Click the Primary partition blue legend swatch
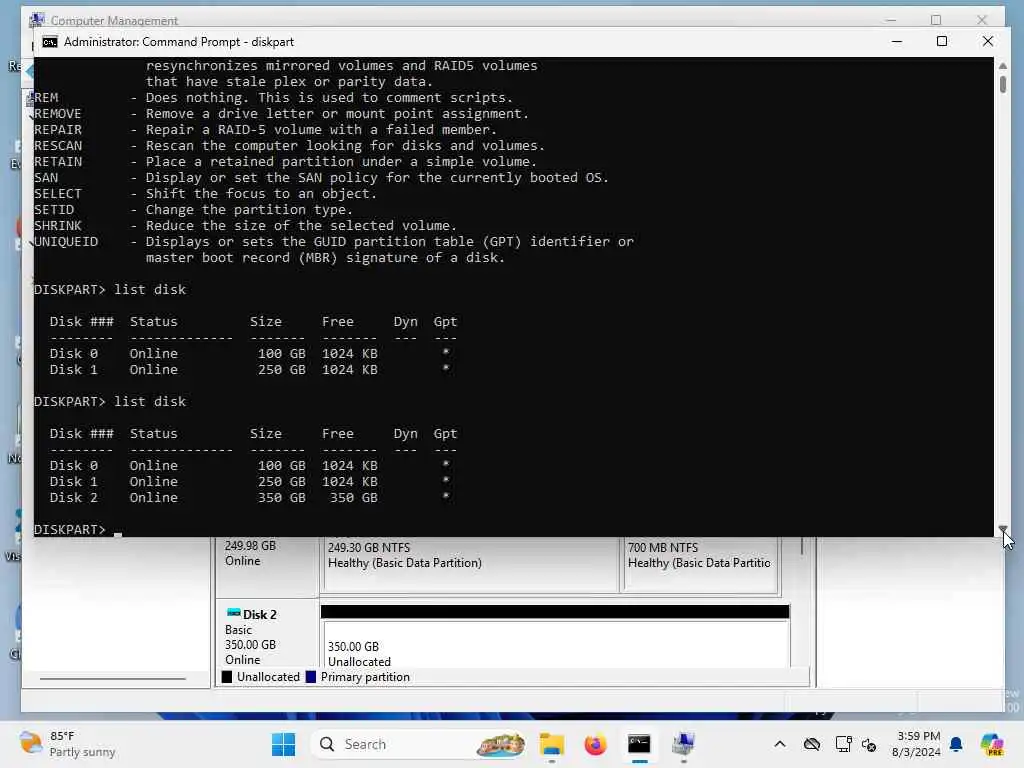 [x=311, y=677]
